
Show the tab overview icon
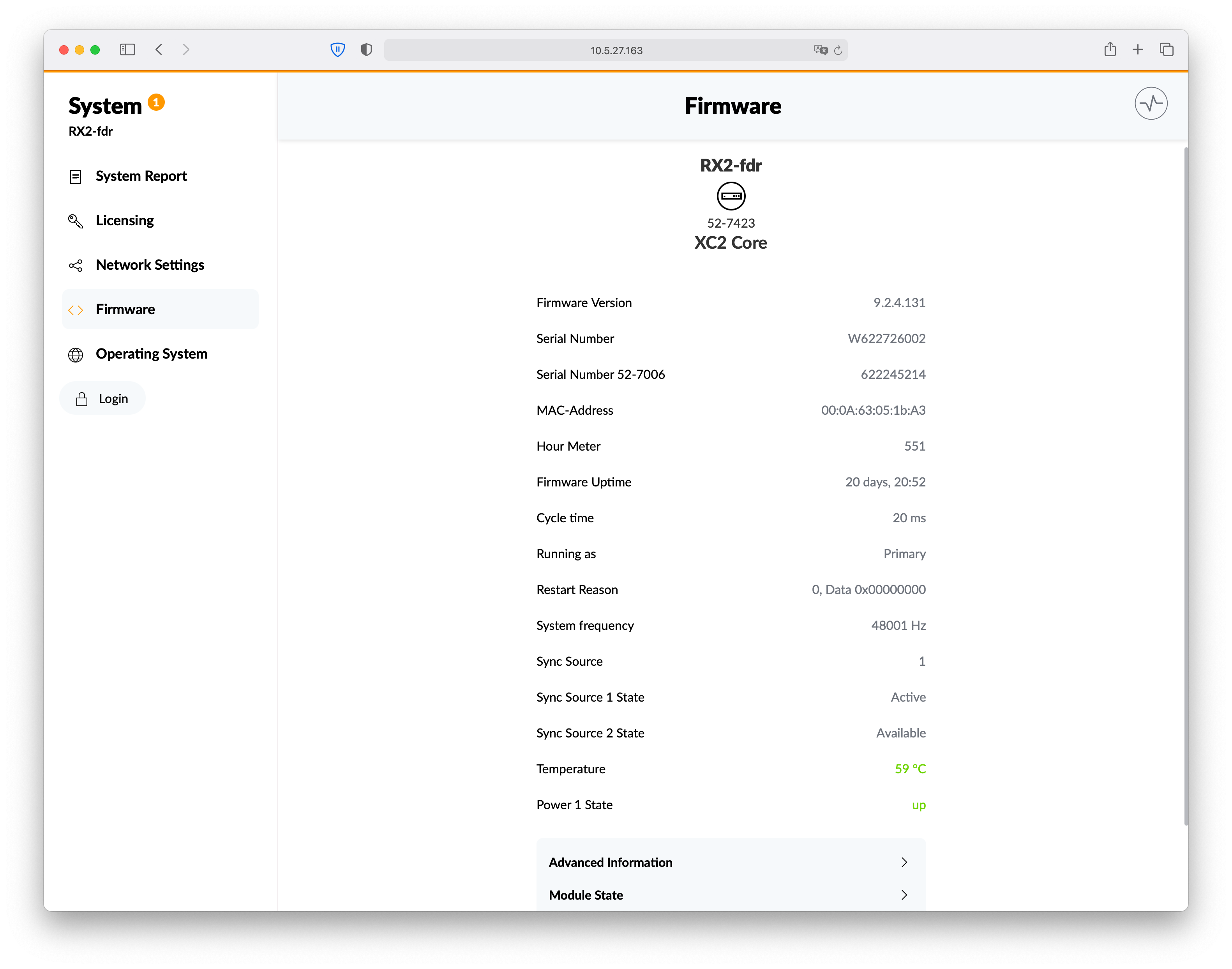tap(1166, 50)
